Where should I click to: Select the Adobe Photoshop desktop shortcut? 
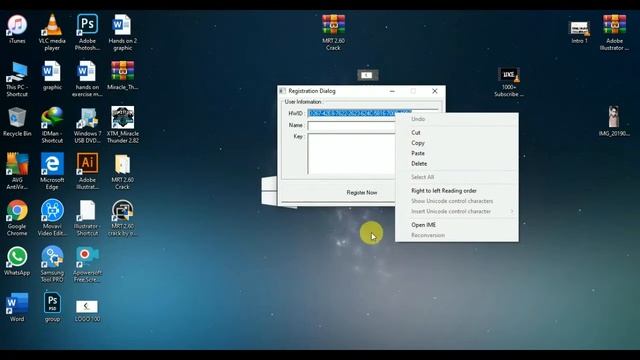coord(87,25)
